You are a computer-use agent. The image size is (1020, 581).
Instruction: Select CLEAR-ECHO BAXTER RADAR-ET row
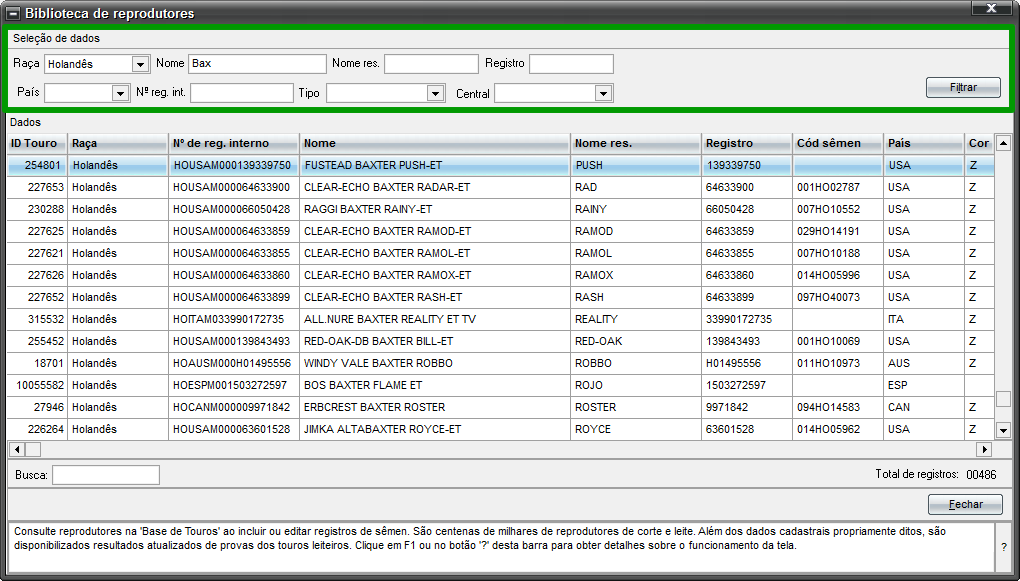tap(501, 187)
